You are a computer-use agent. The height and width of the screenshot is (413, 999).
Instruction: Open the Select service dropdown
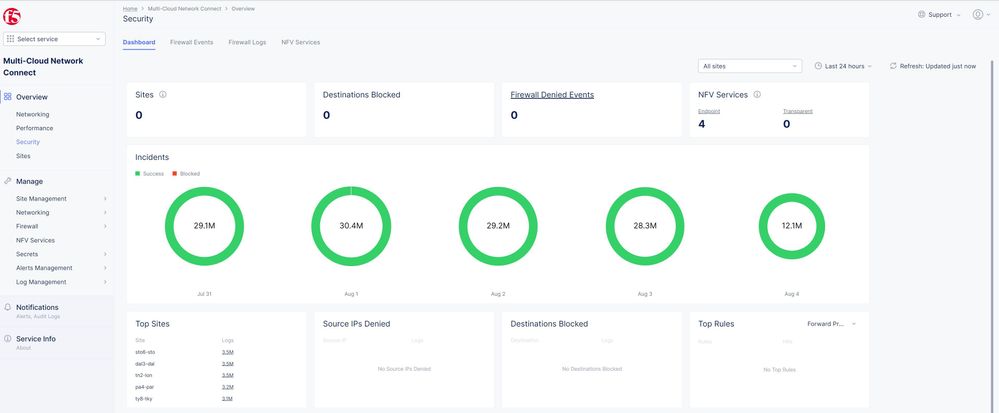(x=55, y=39)
